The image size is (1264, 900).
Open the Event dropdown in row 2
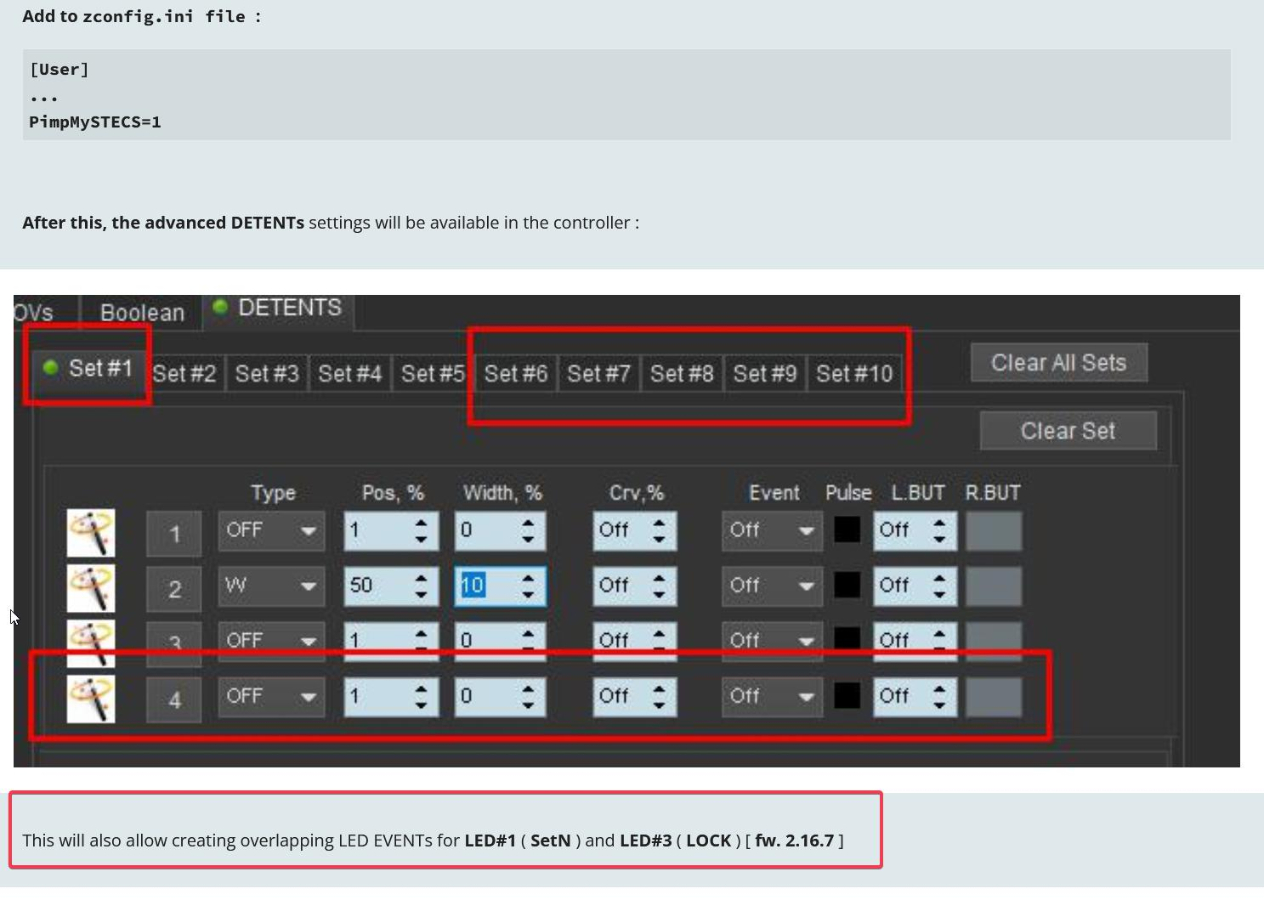pos(772,586)
